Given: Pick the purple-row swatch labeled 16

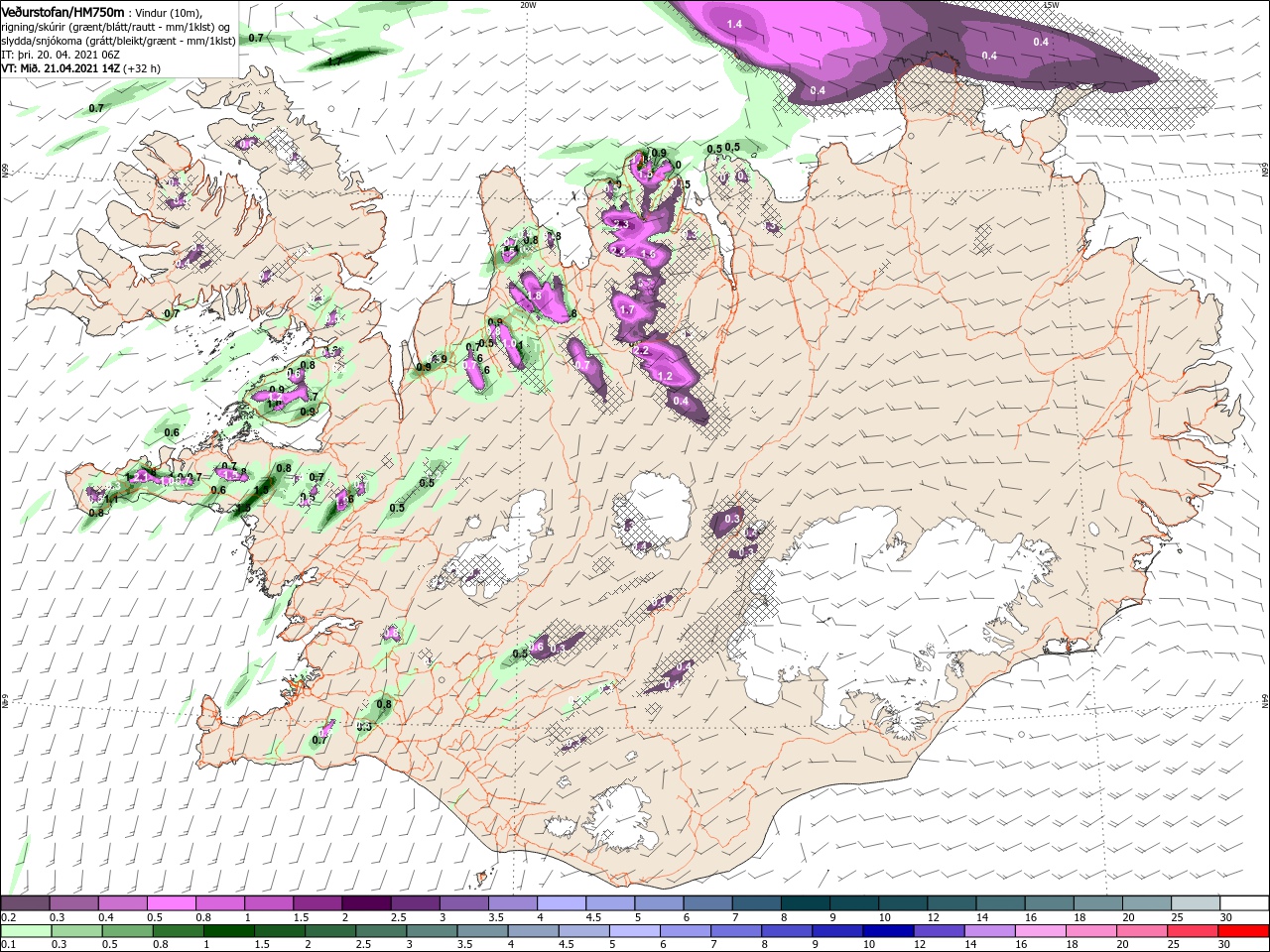Looking at the screenshot, I should tap(1050, 903).
